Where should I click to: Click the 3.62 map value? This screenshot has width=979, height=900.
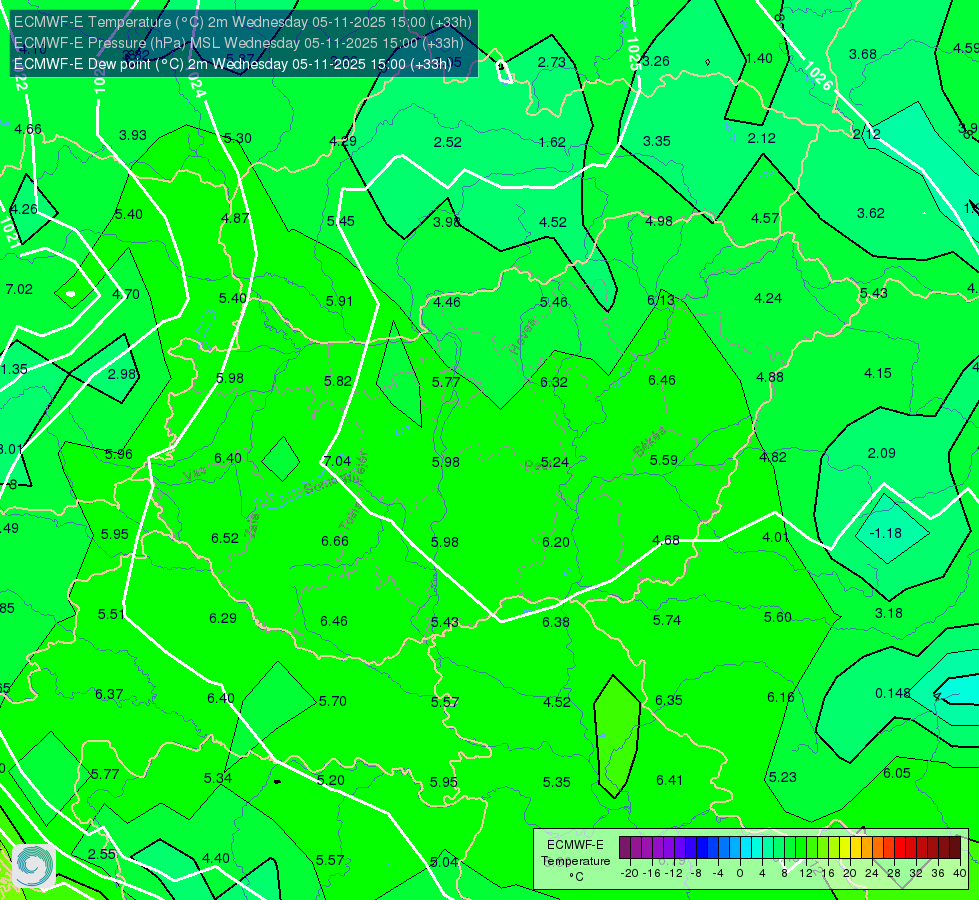[870, 214]
